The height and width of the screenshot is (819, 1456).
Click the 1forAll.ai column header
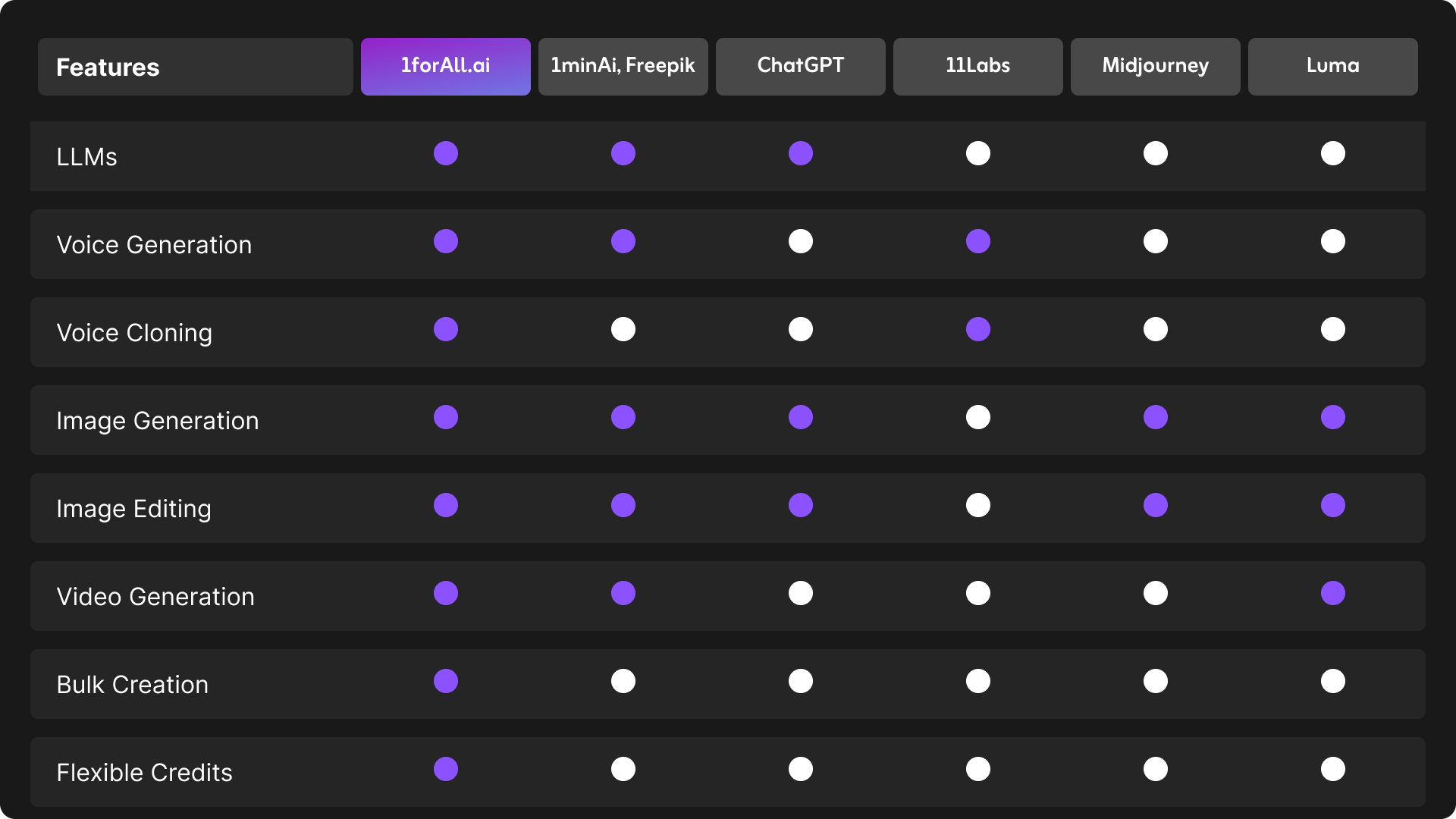pos(445,66)
